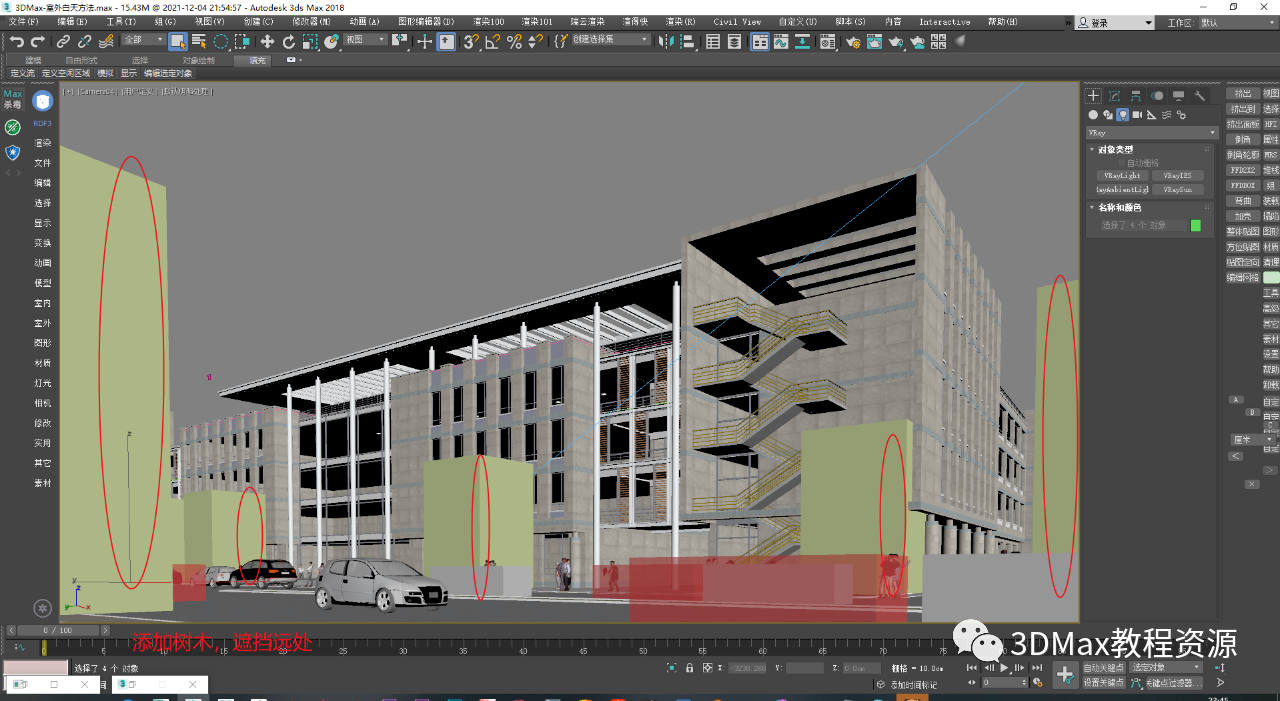This screenshot has height=701, width=1280.
Task: Click the Redo arrow icon
Action: click(x=38, y=41)
